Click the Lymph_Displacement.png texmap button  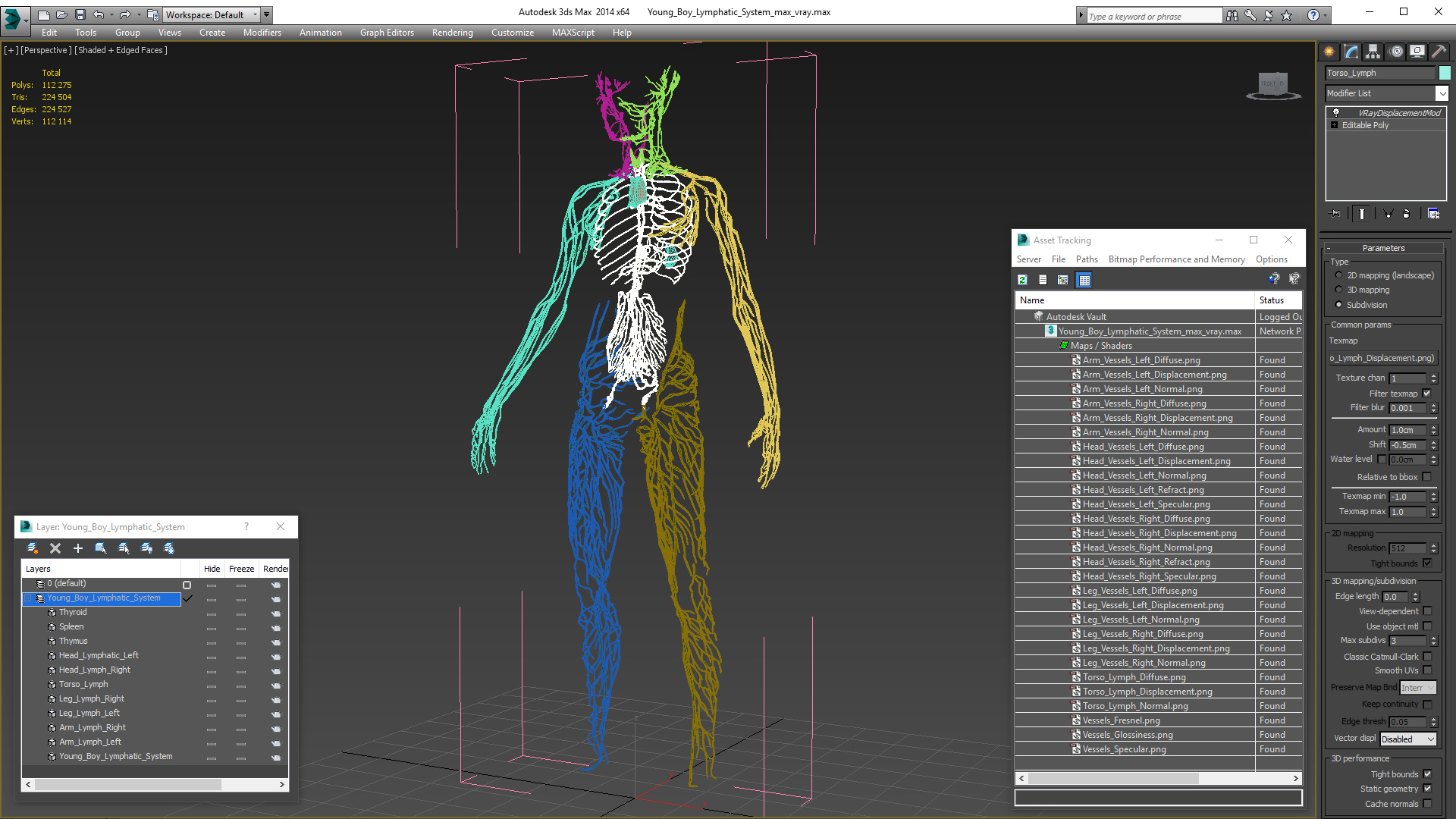tap(1382, 358)
